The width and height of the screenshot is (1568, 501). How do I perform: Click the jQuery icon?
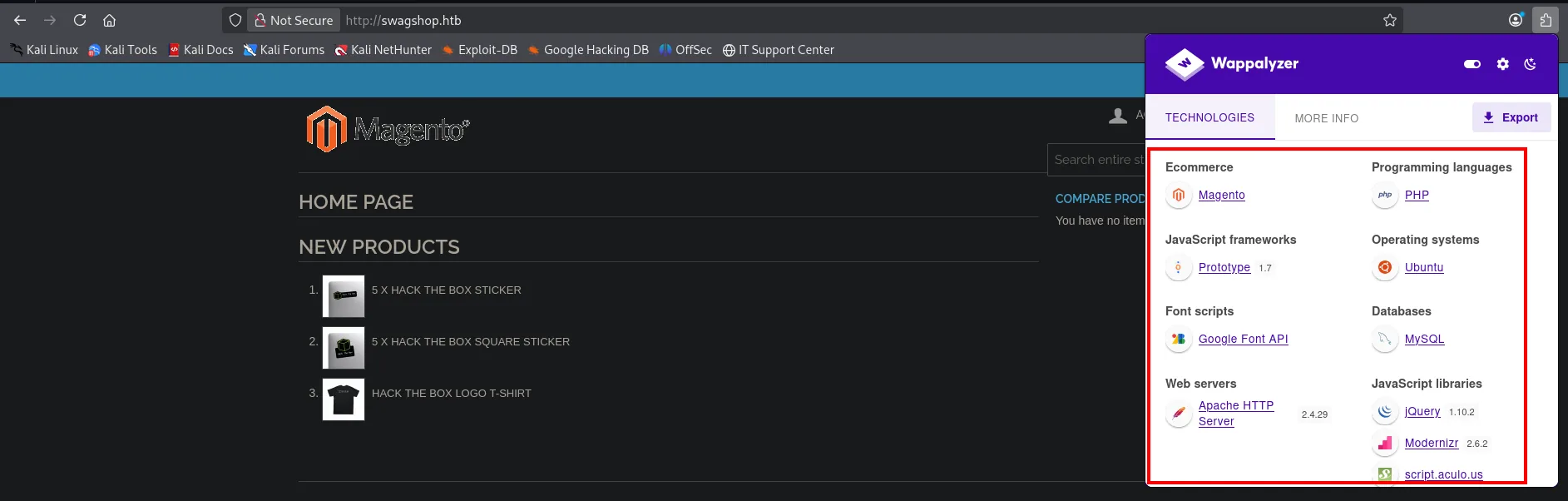pyautogui.click(x=1385, y=412)
